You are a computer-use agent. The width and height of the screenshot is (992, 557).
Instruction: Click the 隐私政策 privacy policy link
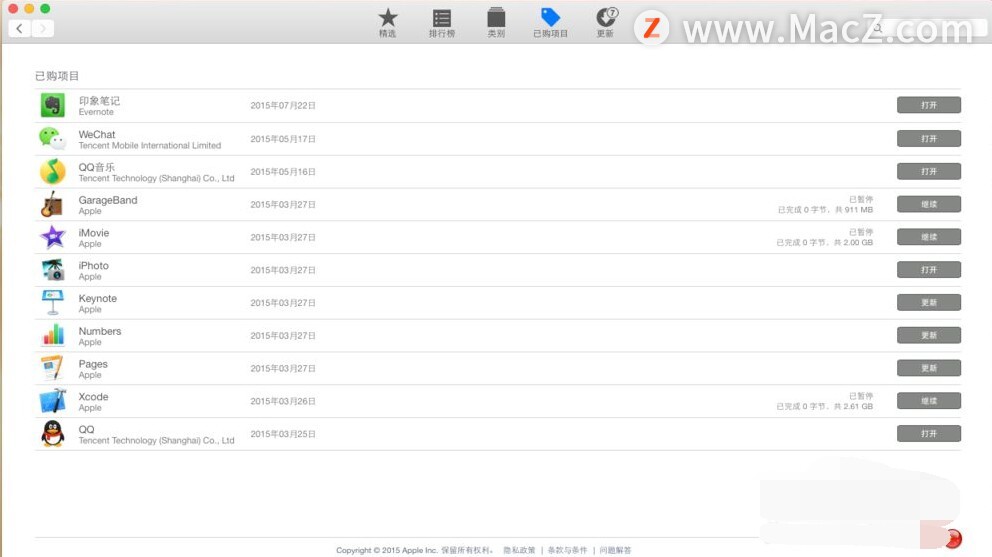519,550
